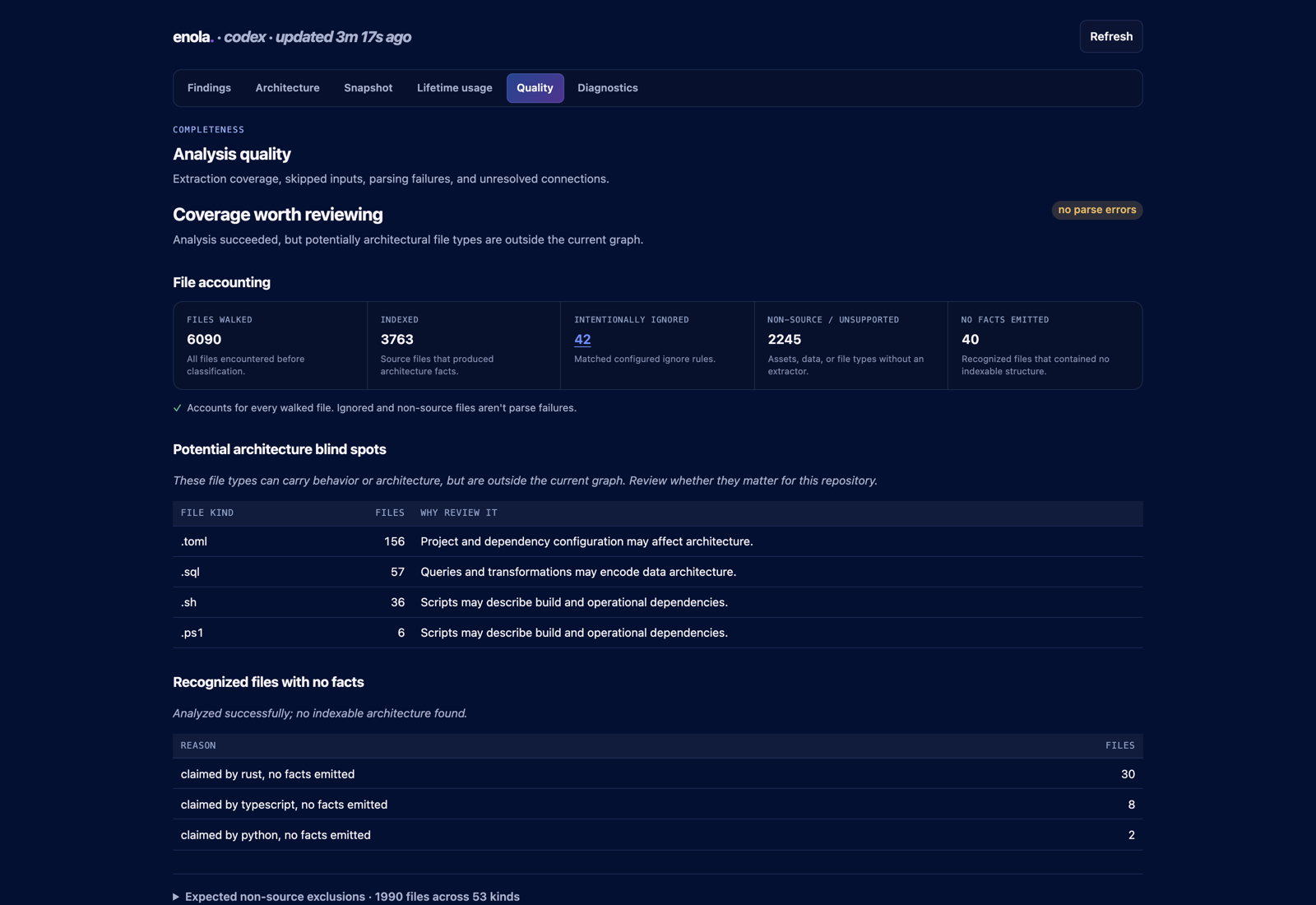Open the Lifetime usage tab
Viewport: 1316px width, 905px height.
click(x=454, y=88)
